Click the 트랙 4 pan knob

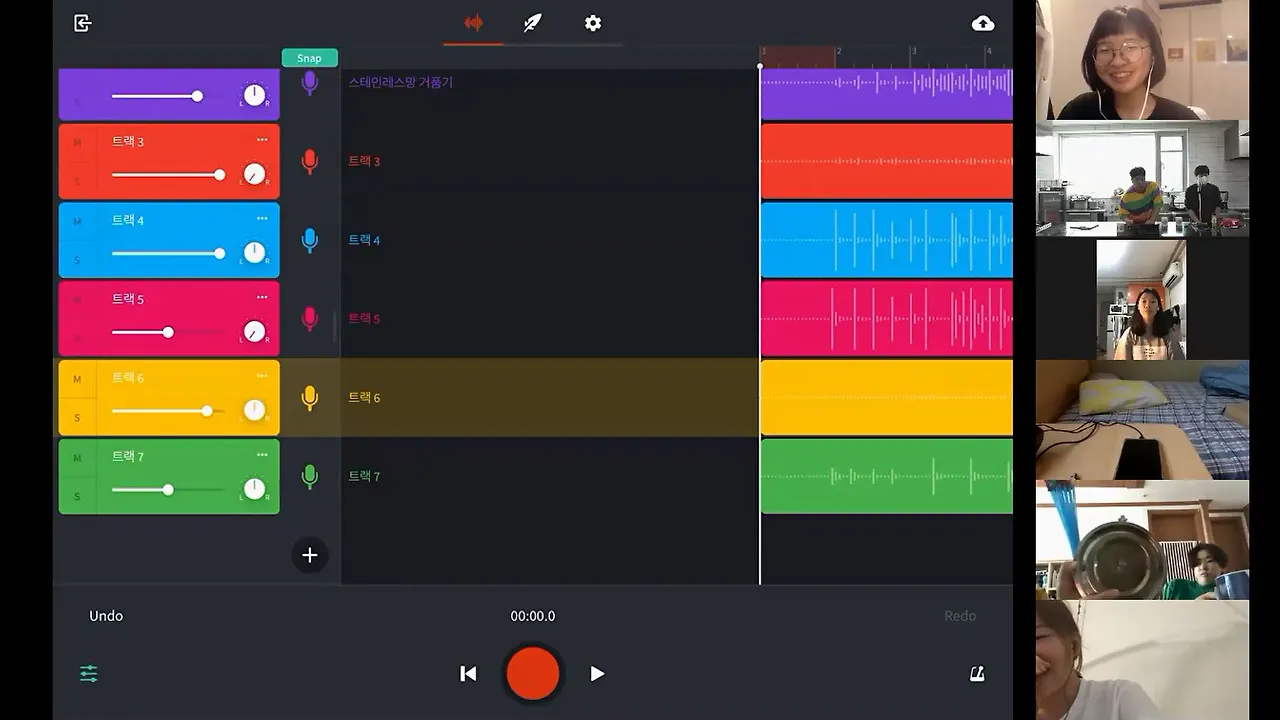click(255, 253)
